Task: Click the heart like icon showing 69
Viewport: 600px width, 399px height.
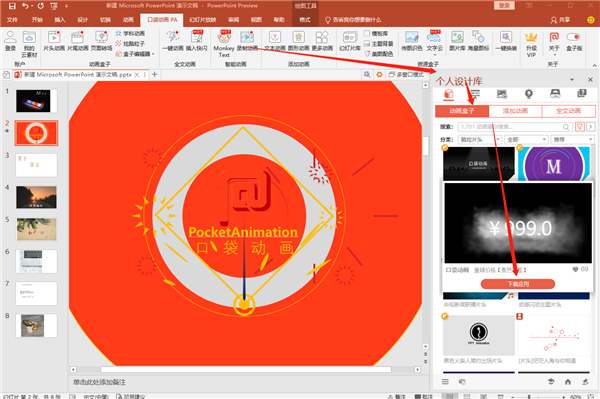Action: 575,269
